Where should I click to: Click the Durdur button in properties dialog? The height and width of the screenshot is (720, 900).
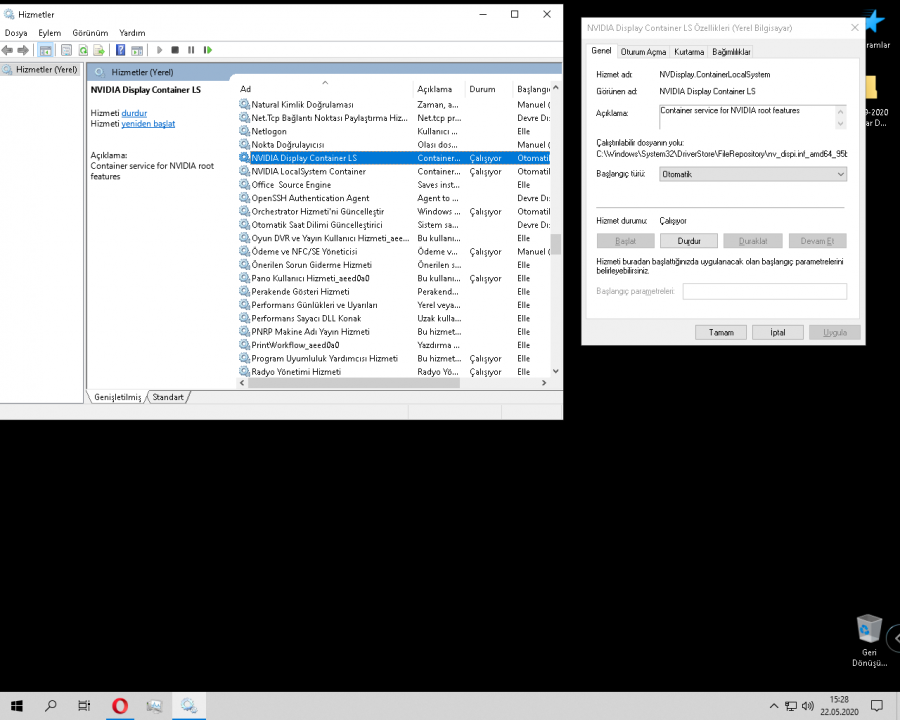click(689, 241)
